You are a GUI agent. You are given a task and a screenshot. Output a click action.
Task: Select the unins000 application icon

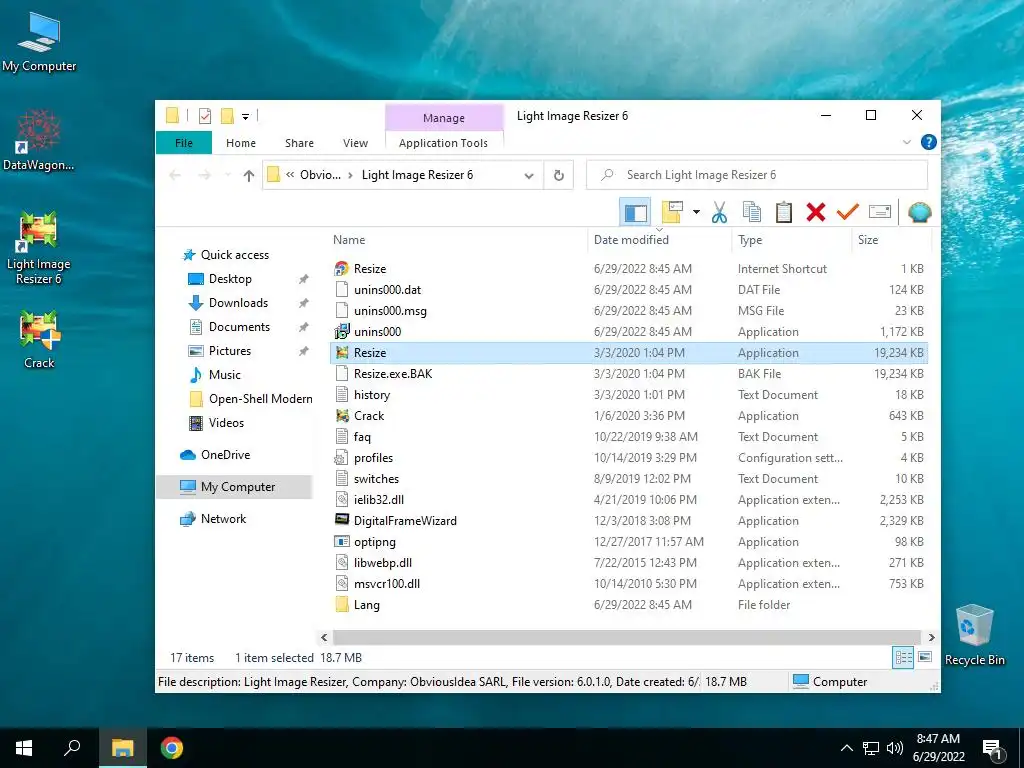(x=342, y=332)
